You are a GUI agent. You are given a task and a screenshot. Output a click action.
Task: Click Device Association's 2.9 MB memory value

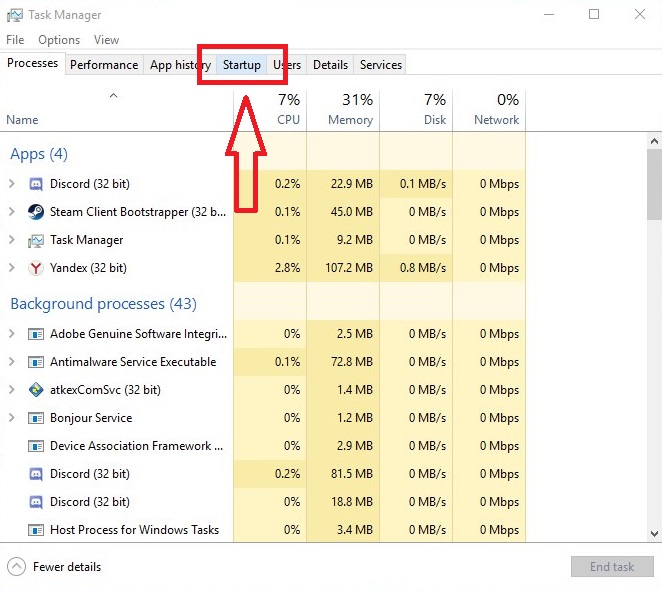pos(355,446)
